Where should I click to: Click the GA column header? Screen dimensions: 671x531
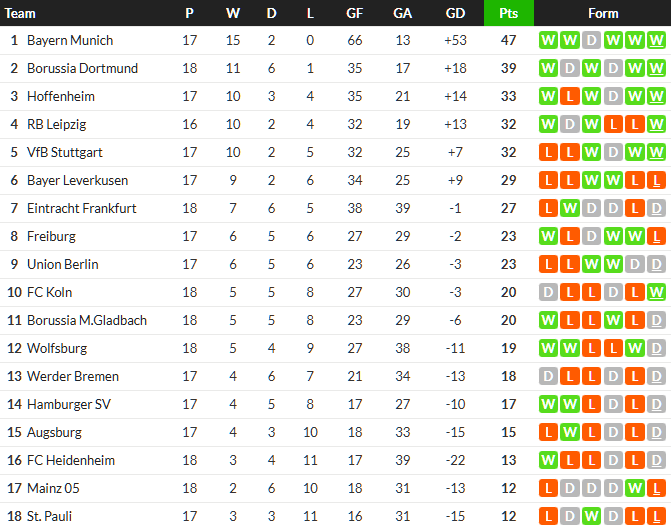pos(402,13)
